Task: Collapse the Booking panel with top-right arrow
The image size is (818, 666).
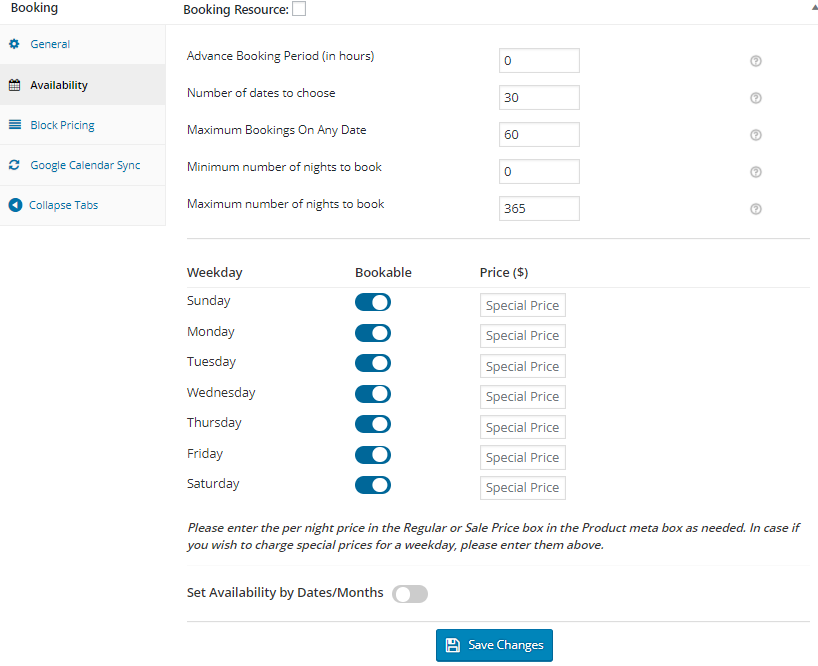Action: click(812, 6)
